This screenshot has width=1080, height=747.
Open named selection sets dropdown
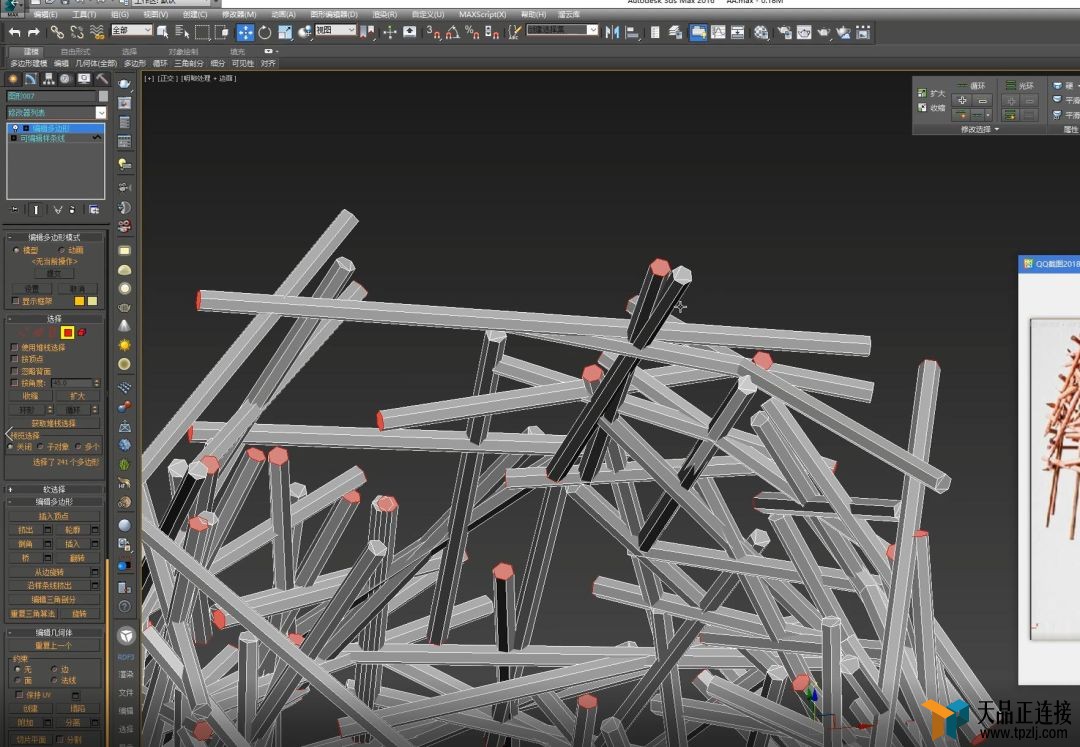pyautogui.click(x=563, y=30)
